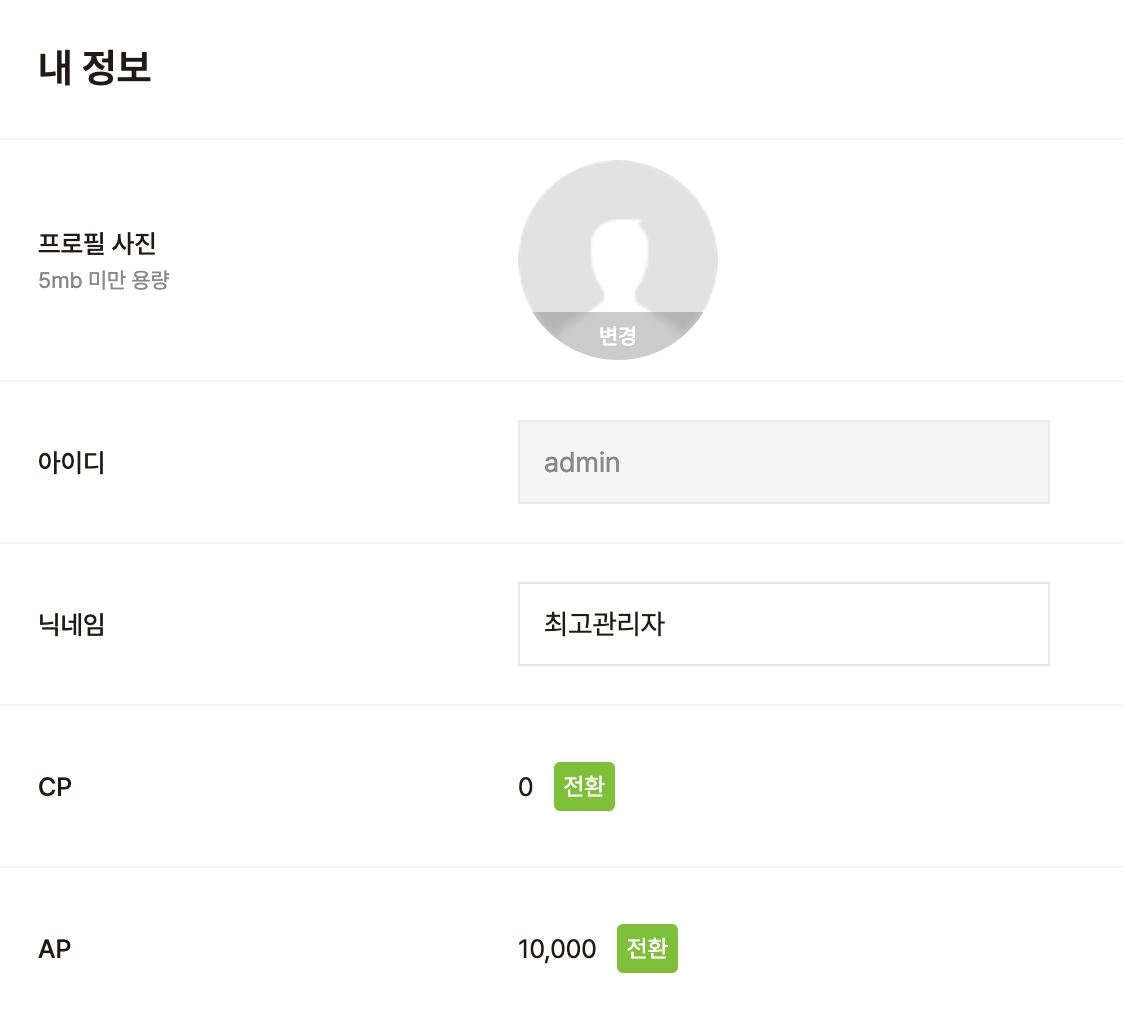Screen dimensions: 1124x1024
Task: Click the 5mb 미만 용량 hint text
Action: click(104, 280)
